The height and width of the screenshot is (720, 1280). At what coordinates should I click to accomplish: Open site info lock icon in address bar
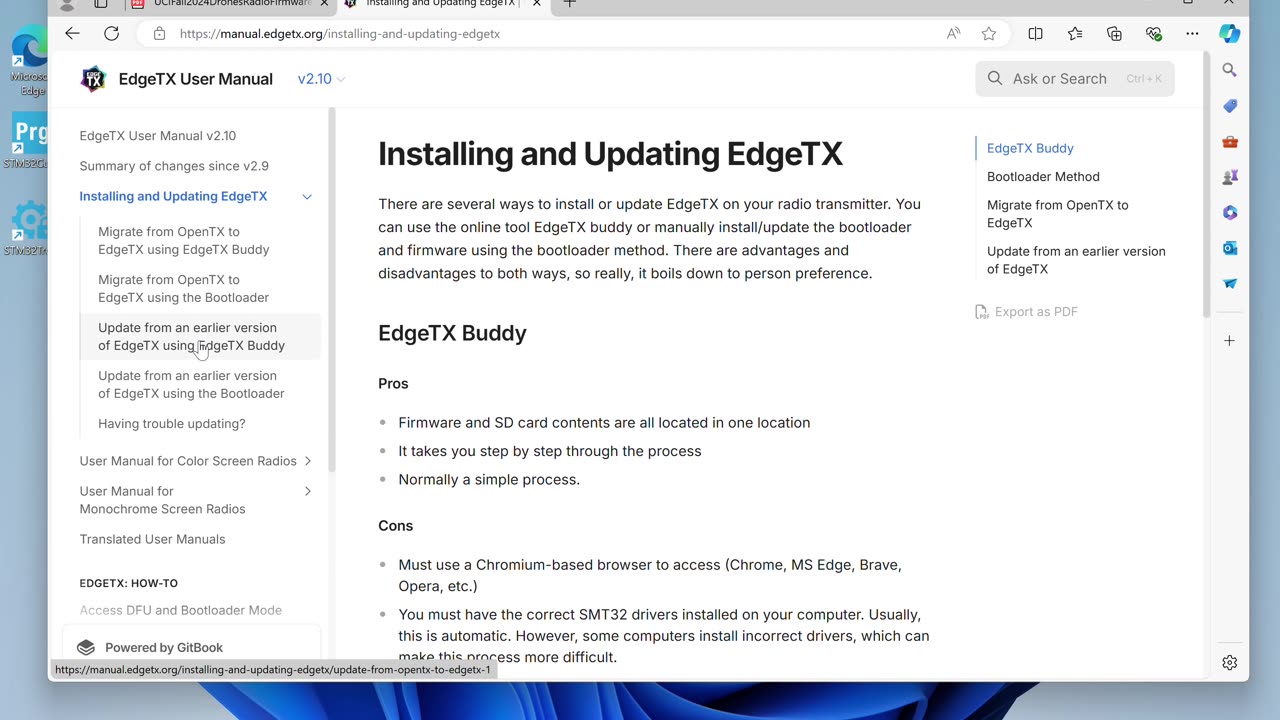(x=159, y=33)
